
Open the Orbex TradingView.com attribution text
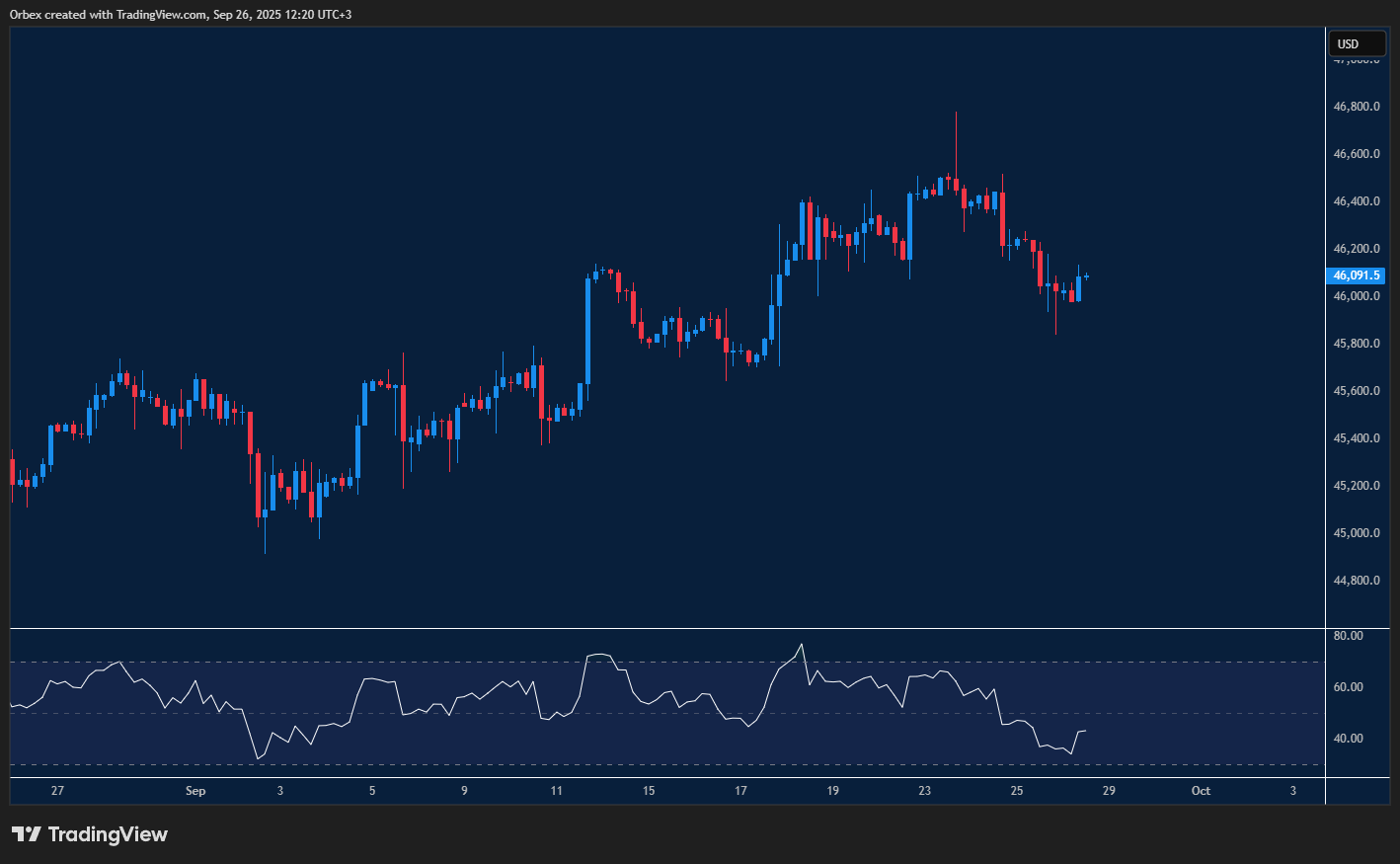(180, 14)
